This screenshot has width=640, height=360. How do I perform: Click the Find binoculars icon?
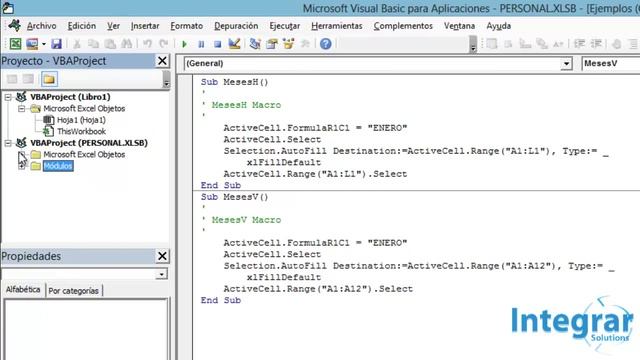(127, 44)
